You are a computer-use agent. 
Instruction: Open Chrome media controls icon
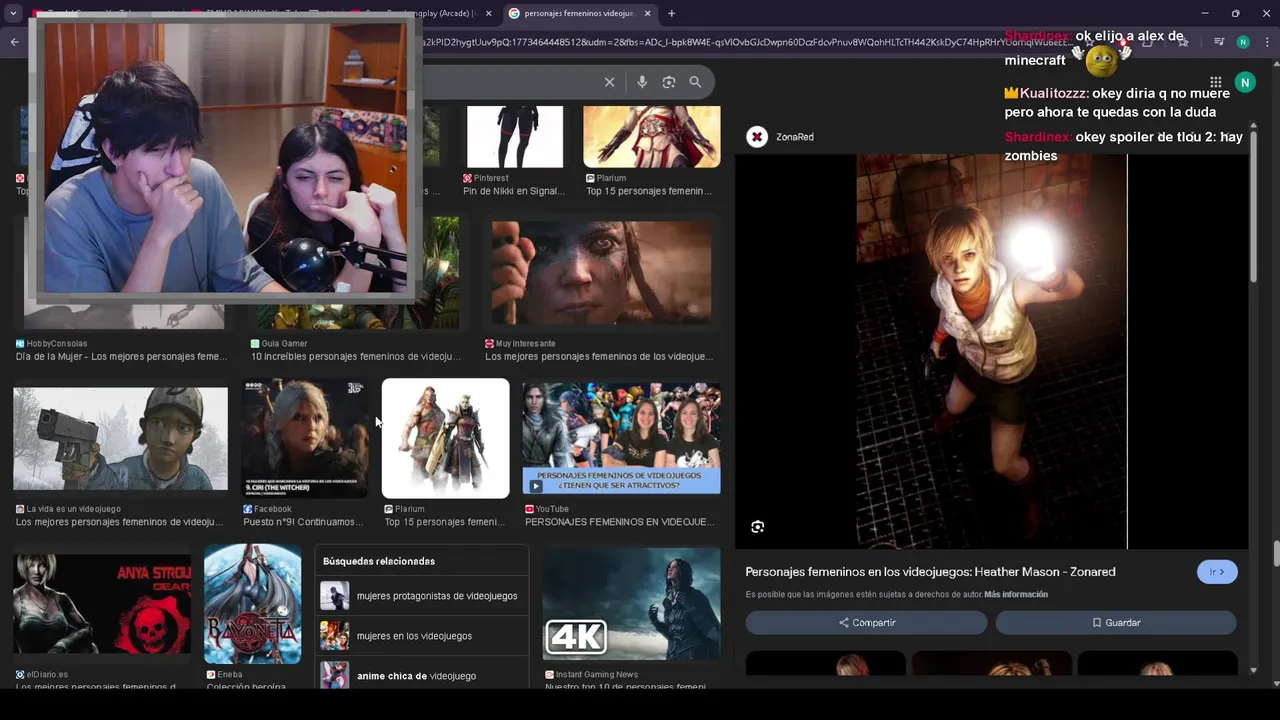(x=1218, y=42)
